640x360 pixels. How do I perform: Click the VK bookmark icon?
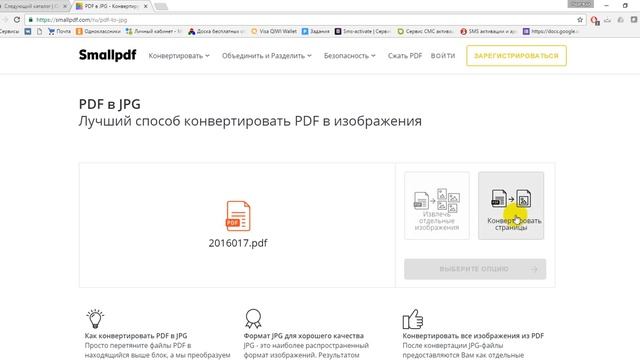pyautogui.click(x=28, y=31)
